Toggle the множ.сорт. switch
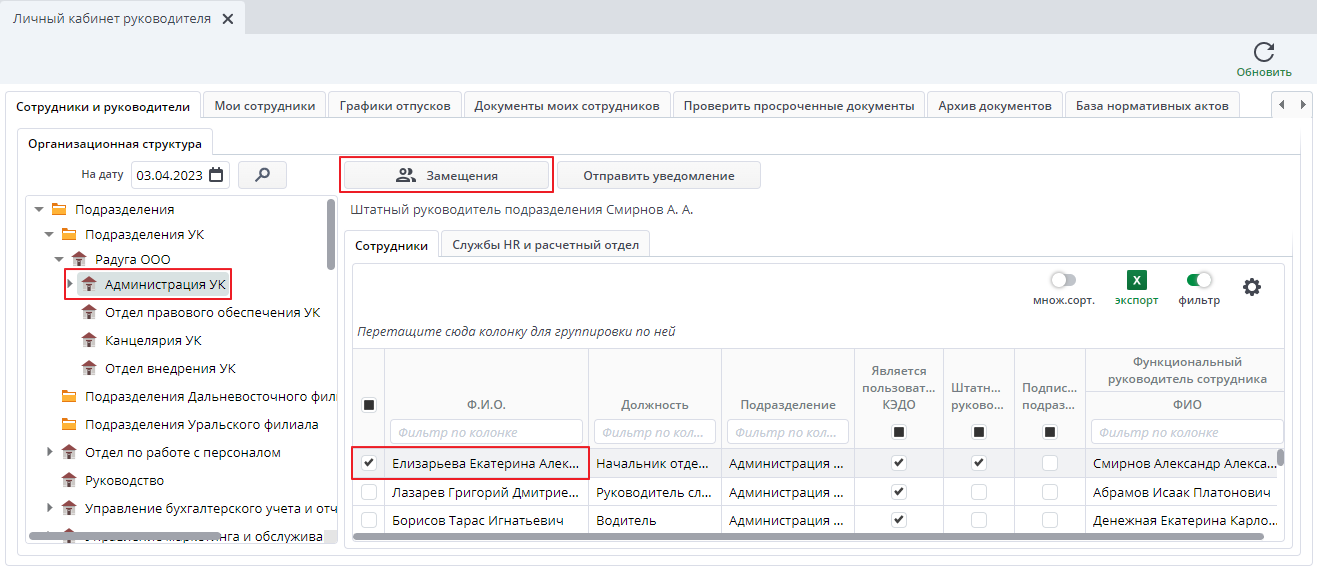 click(1063, 281)
